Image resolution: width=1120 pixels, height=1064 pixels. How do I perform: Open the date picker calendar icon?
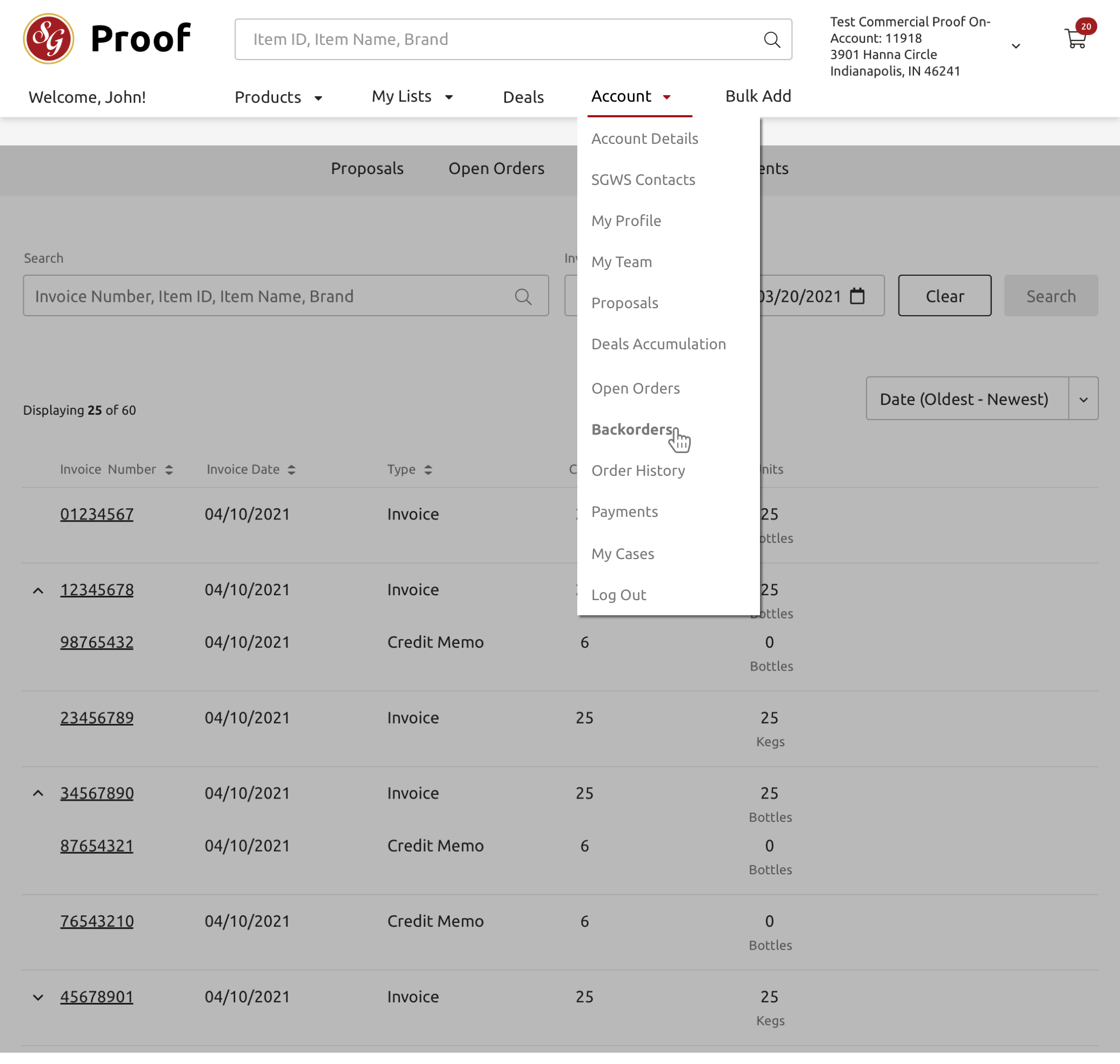point(857,296)
